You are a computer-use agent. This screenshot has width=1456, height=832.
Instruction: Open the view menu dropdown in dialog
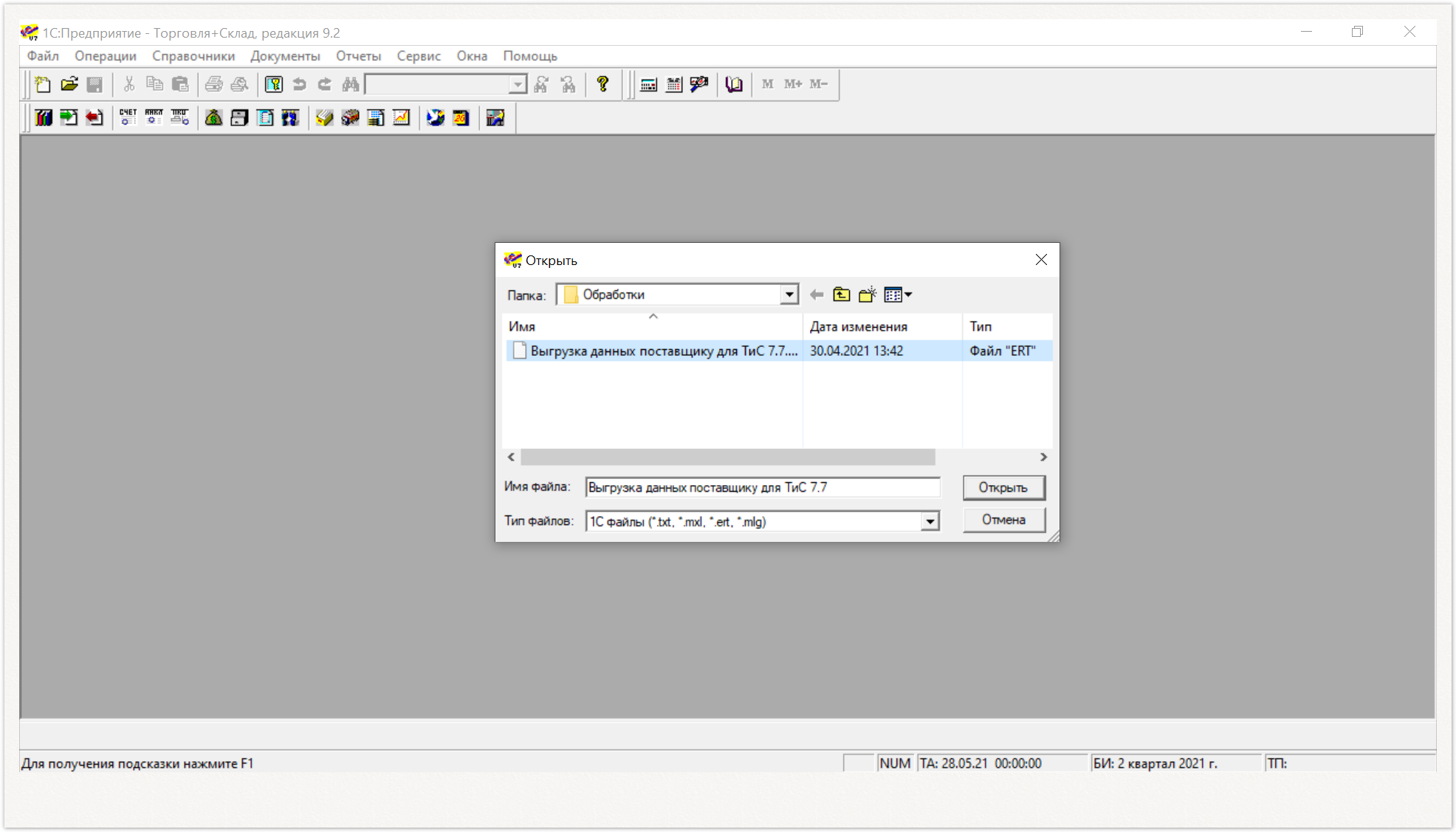coord(899,295)
